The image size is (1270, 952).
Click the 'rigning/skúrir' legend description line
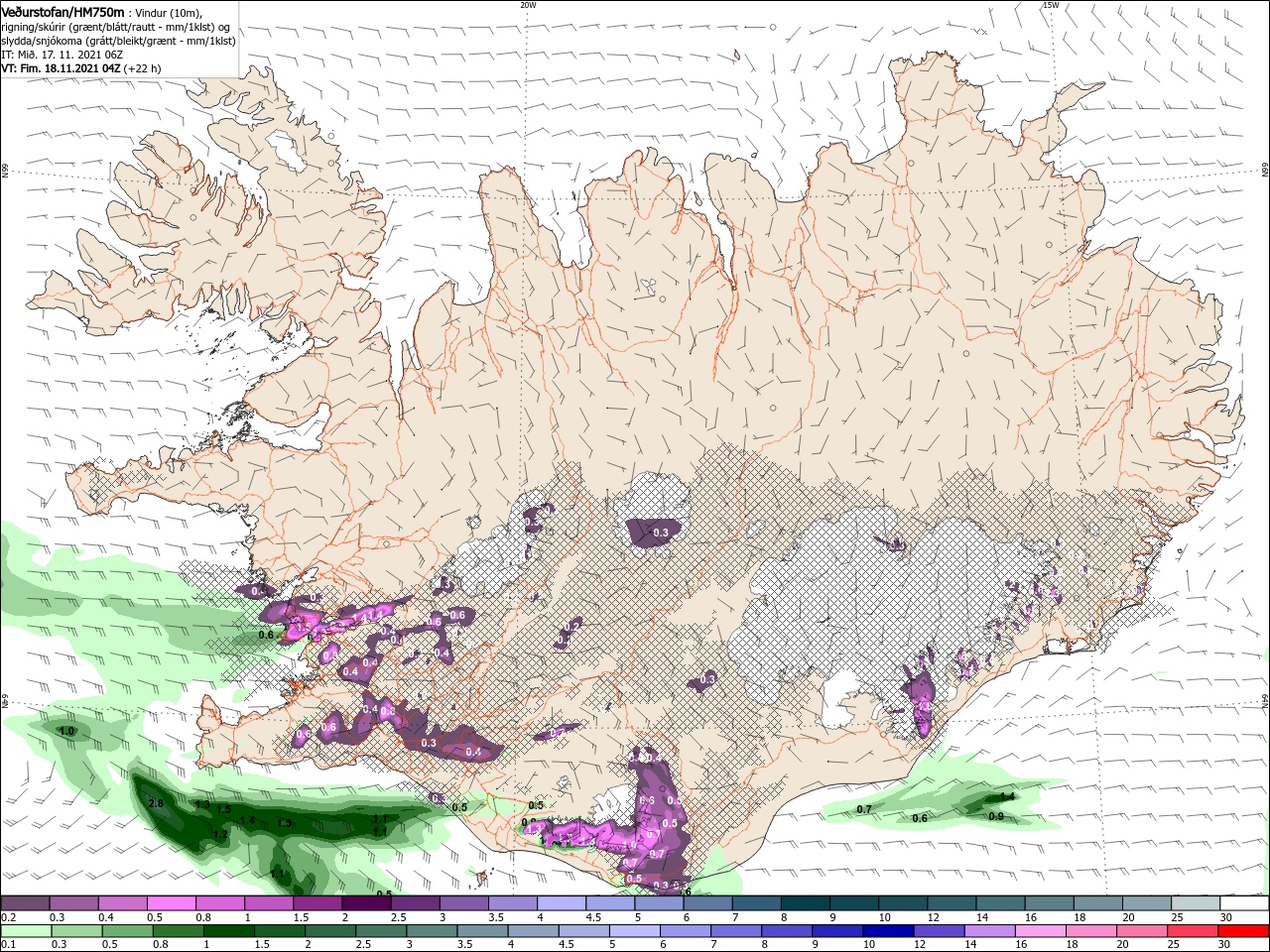click(115, 27)
